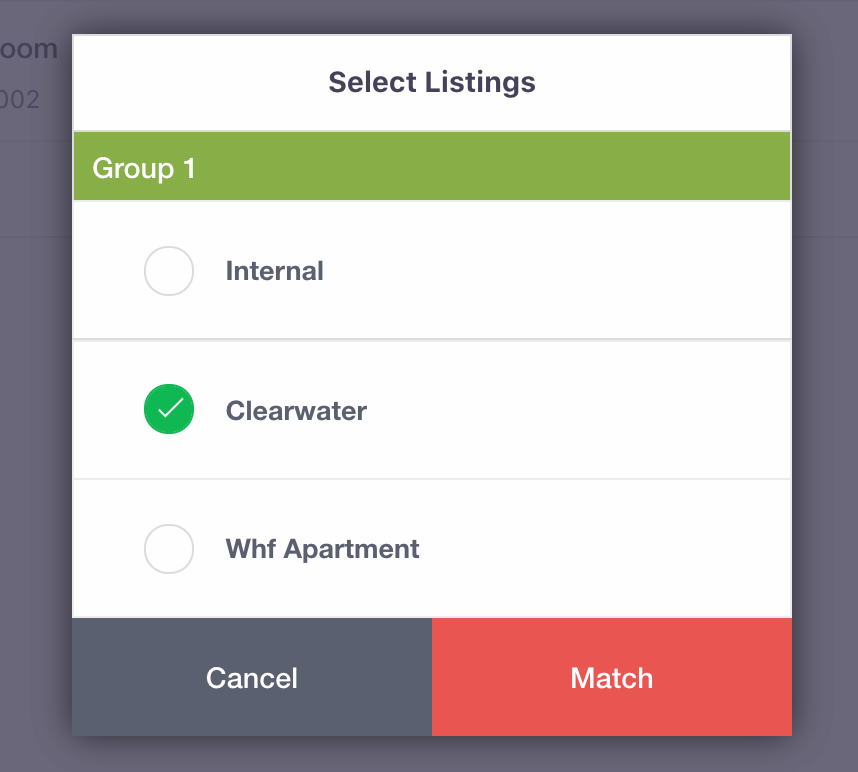Screen dimensions: 858x772
Task: Deselect Clearwater via its green toggle
Action: [169, 409]
